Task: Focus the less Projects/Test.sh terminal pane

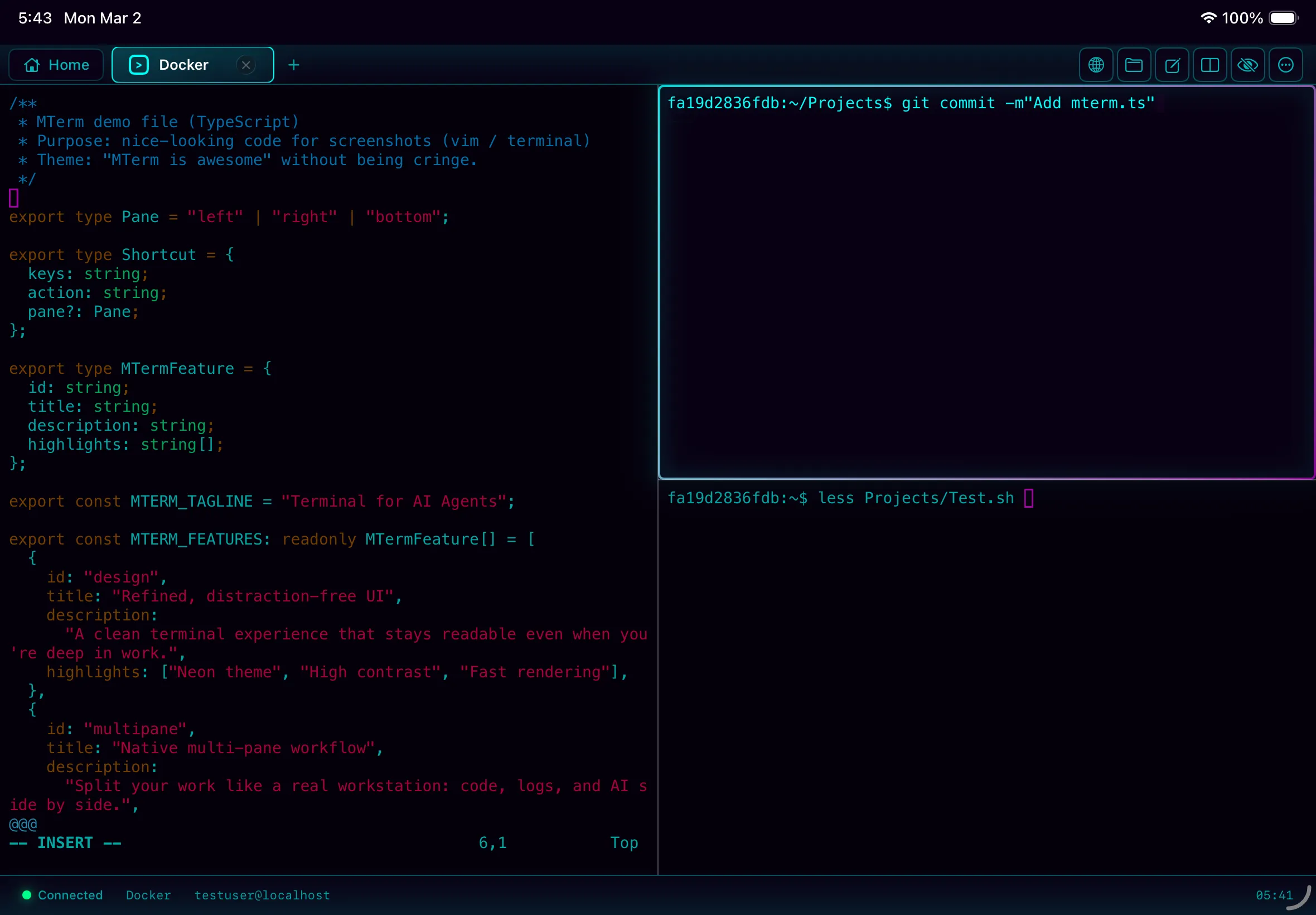Action: coord(985,677)
